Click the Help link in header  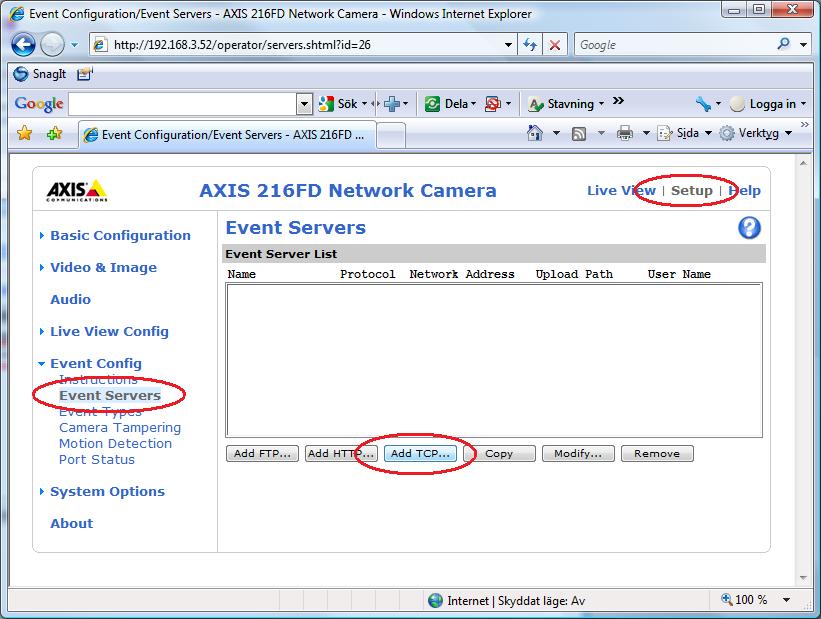pos(744,191)
